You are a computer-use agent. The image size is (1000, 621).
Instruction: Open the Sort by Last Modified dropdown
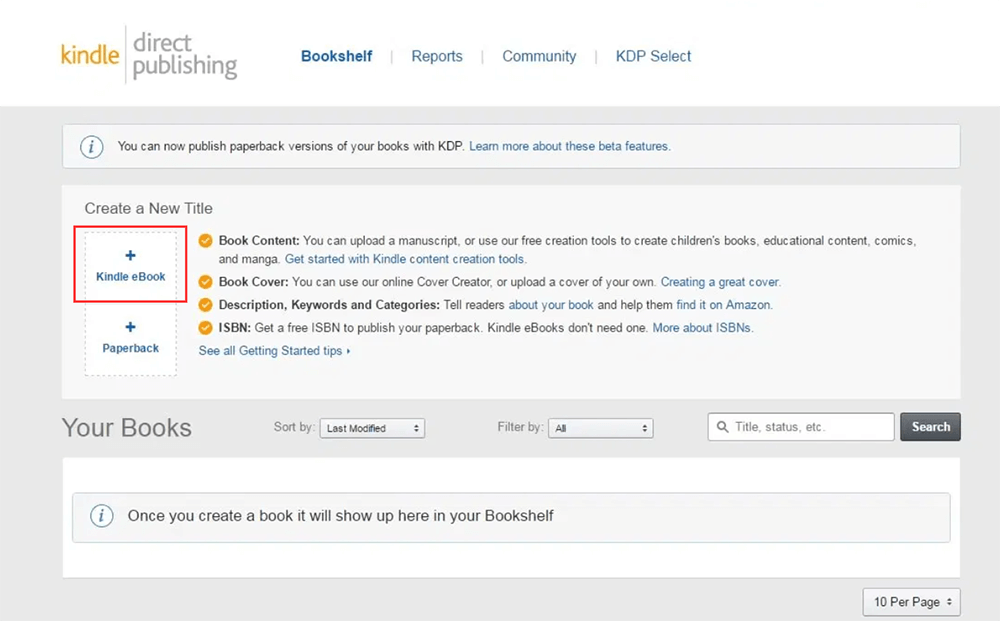[x=372, y=428]
